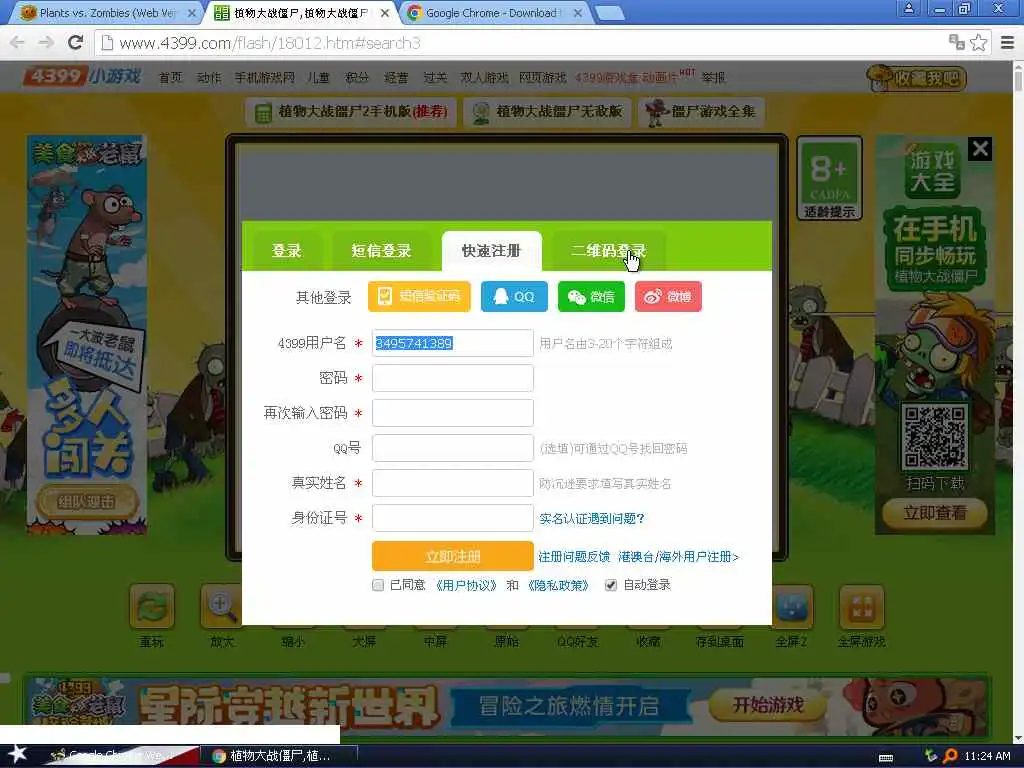The height and width of the screenshot is (768, 1024).
Task: Uncheck the 自动登录 checkbox
Action: pyautogui.click(x=611, y=585)
